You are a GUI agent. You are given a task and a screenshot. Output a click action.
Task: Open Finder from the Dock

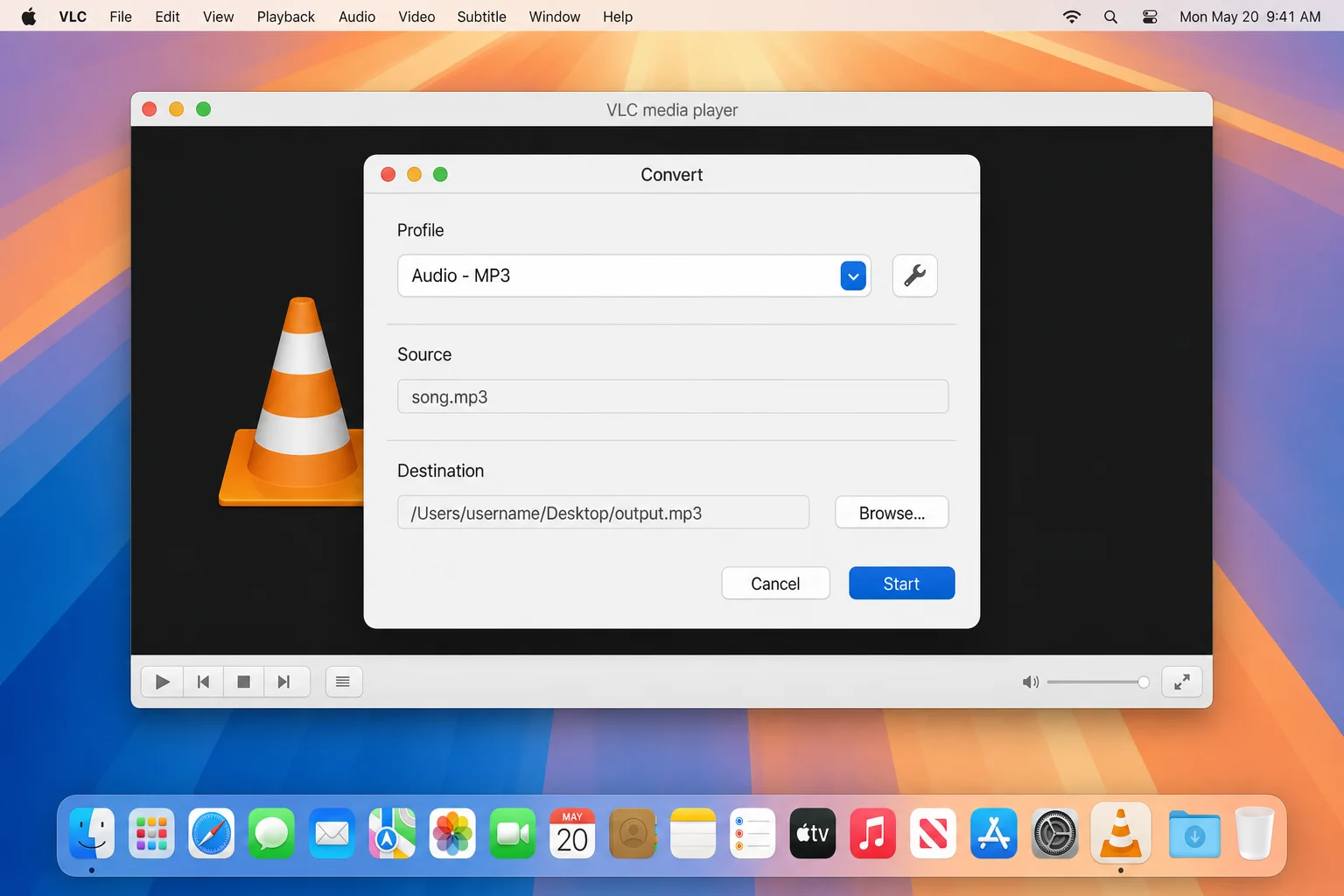pos(92,833)
